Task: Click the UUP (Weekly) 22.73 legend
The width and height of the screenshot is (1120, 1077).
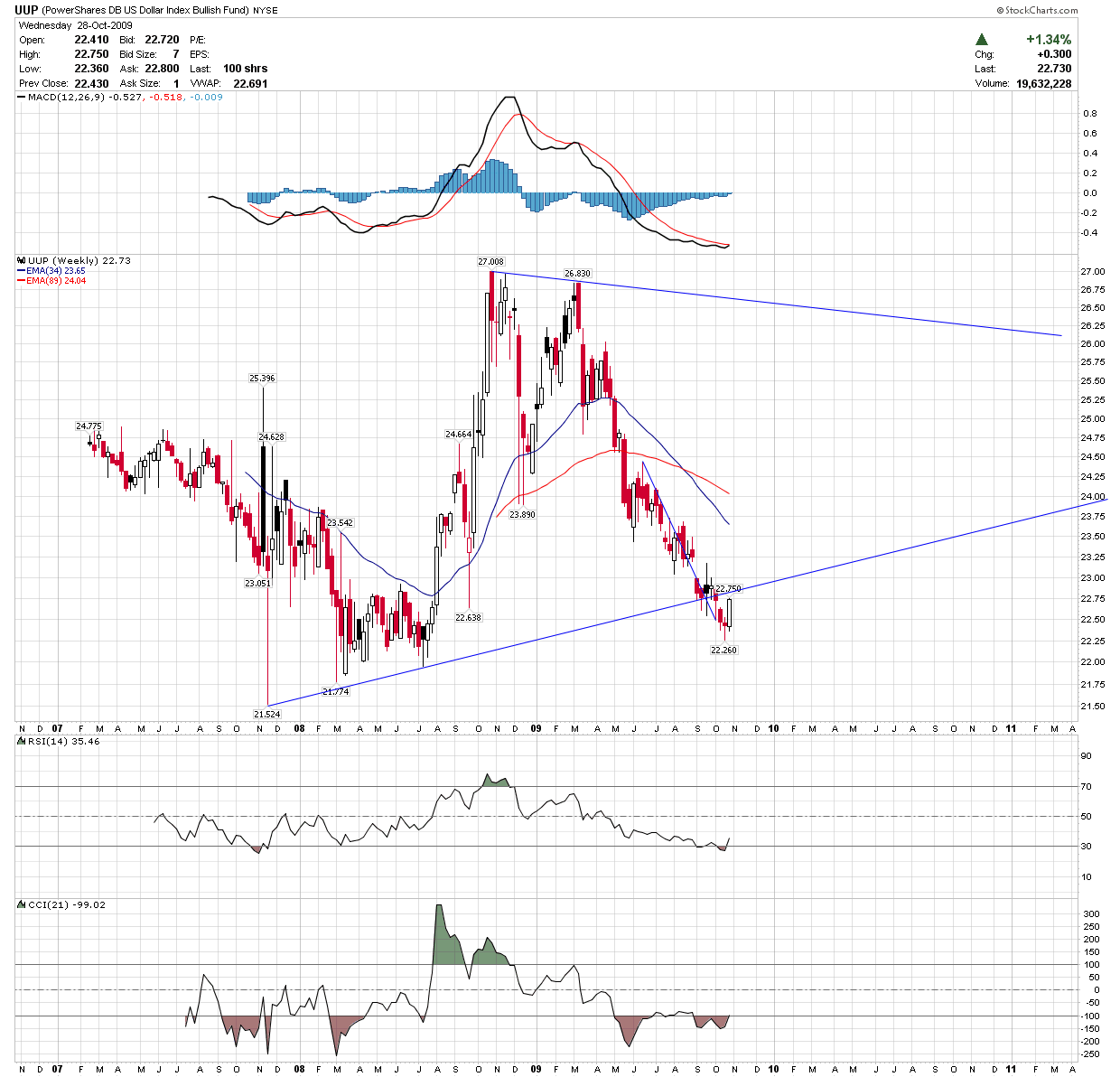Action: click(79, 260)
